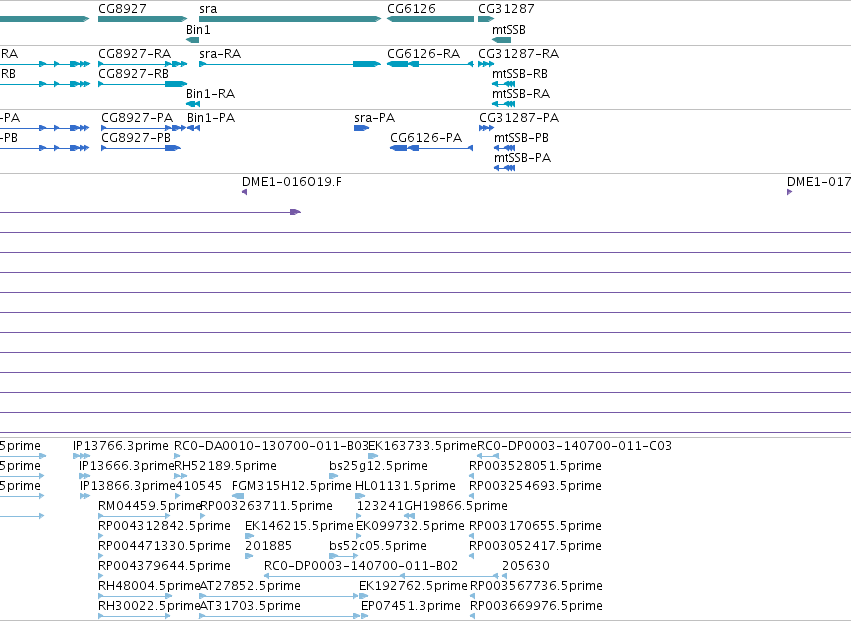Click the RC0-DP0003-140700-011-C03 label

(x=574, y=446)
